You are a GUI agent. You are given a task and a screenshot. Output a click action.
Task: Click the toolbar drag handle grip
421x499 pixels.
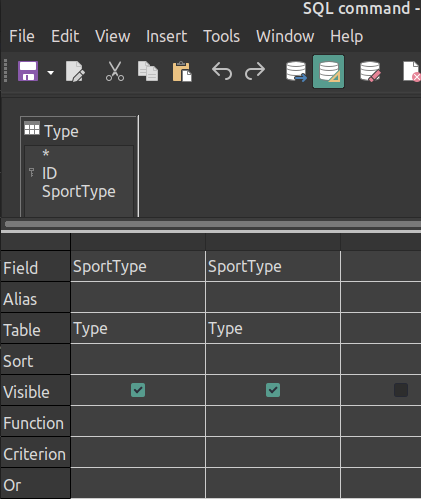pyautogui.click(x=5, y=71)
